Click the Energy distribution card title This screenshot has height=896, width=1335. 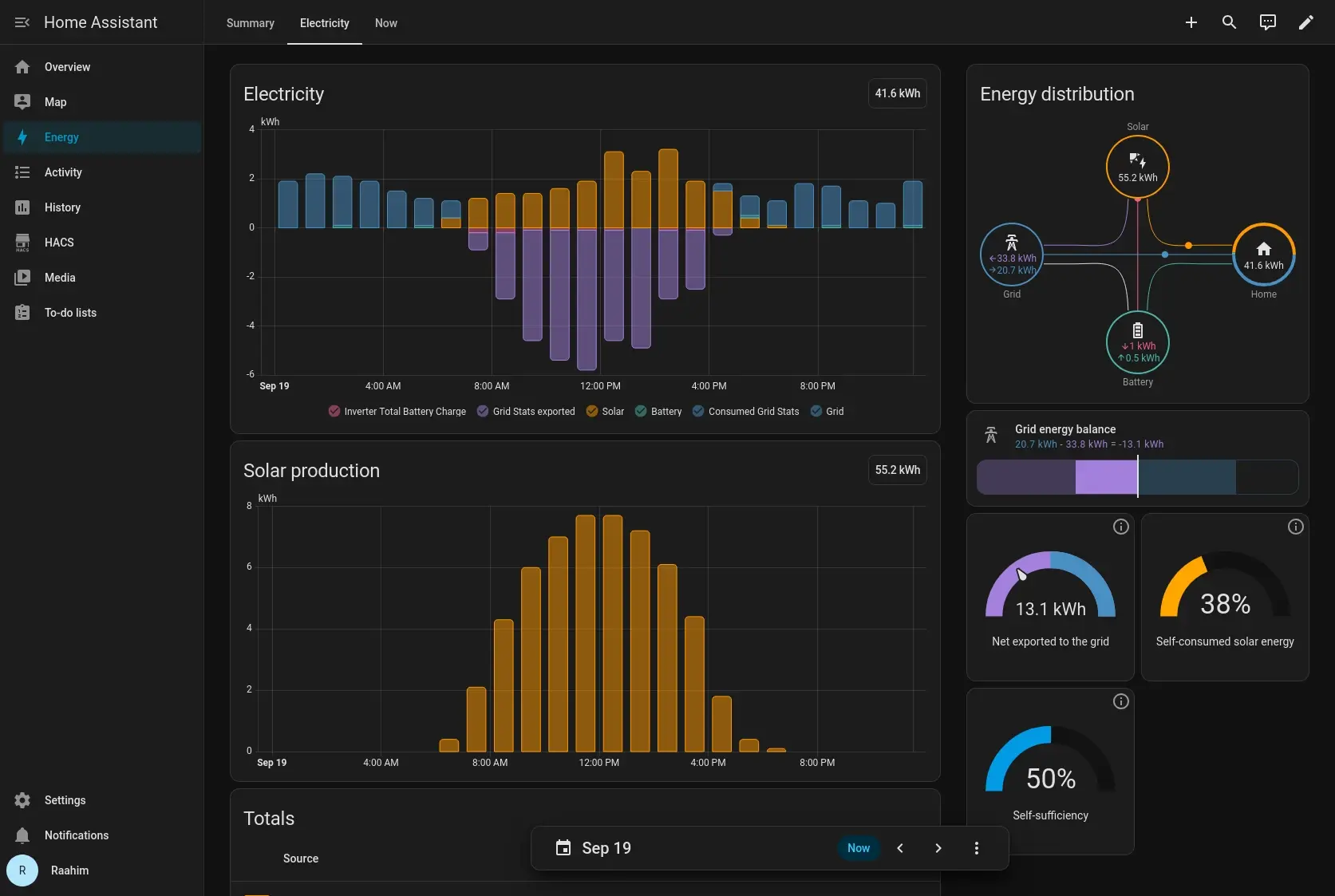pyautogui.click(x=1057, y=94)
